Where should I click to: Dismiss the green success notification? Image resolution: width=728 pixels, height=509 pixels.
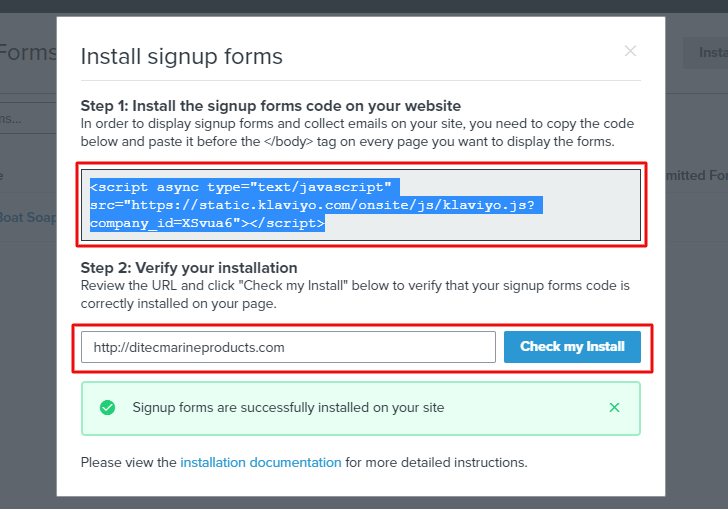(x=614, y=407)
